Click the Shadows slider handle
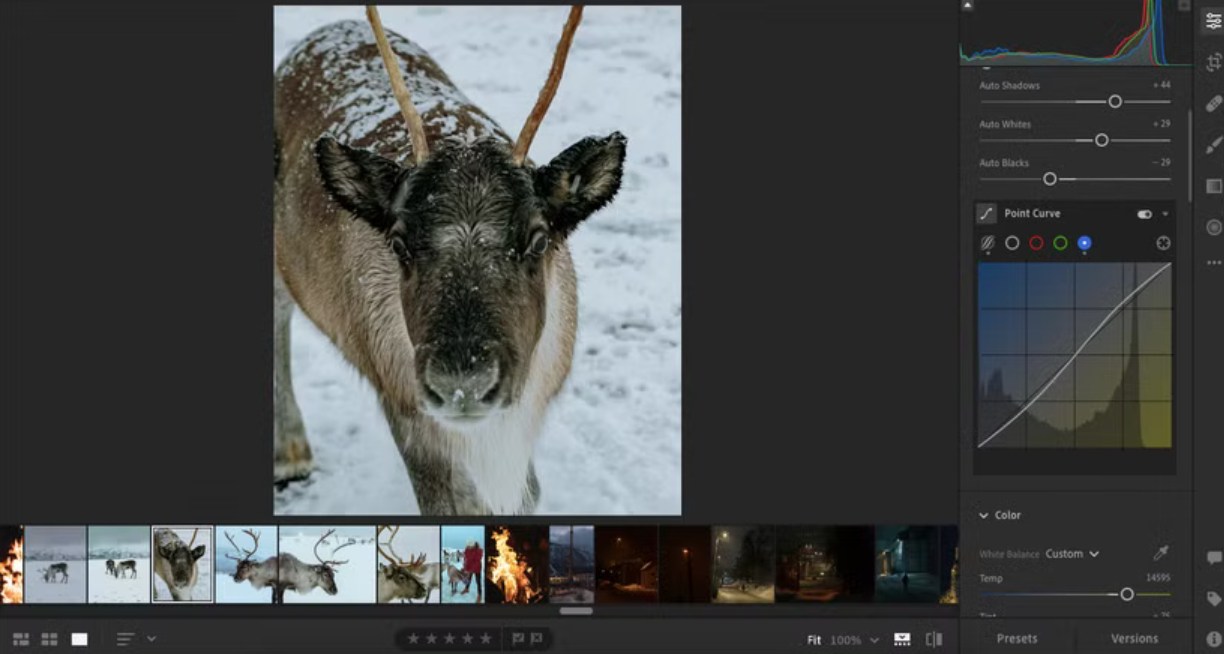Image resolution: width=1224 pixels, height=654 pixels. tap(1115, 102)
